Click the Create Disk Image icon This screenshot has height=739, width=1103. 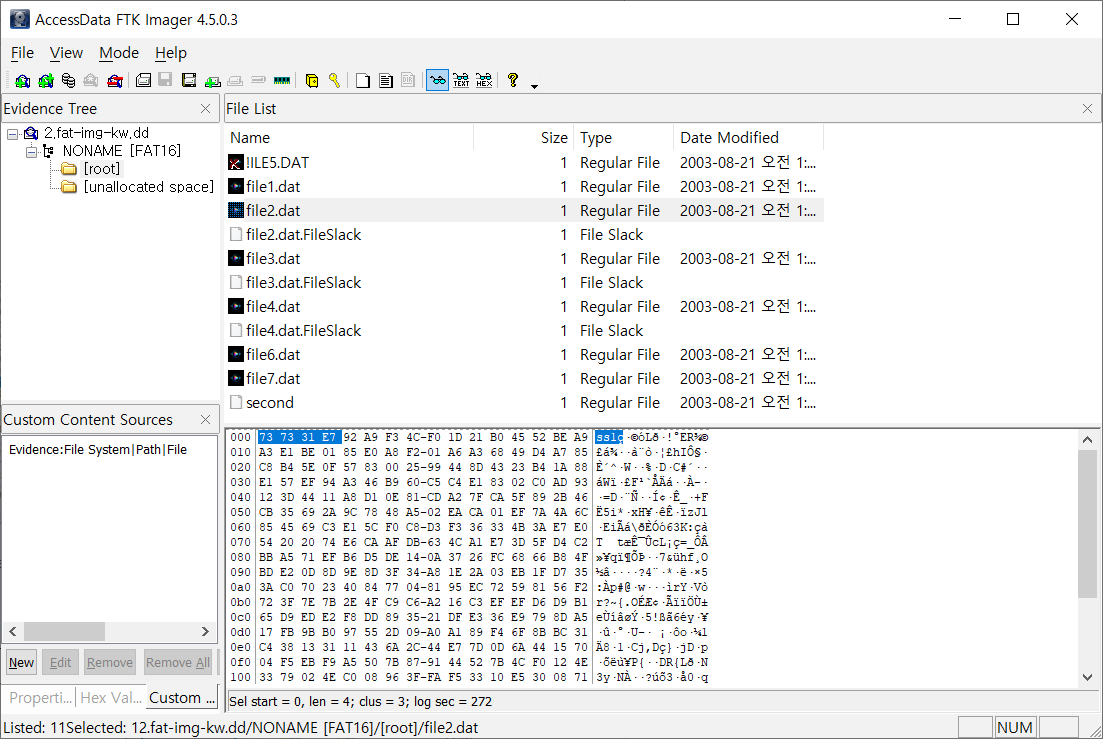(x=143, y=80)
